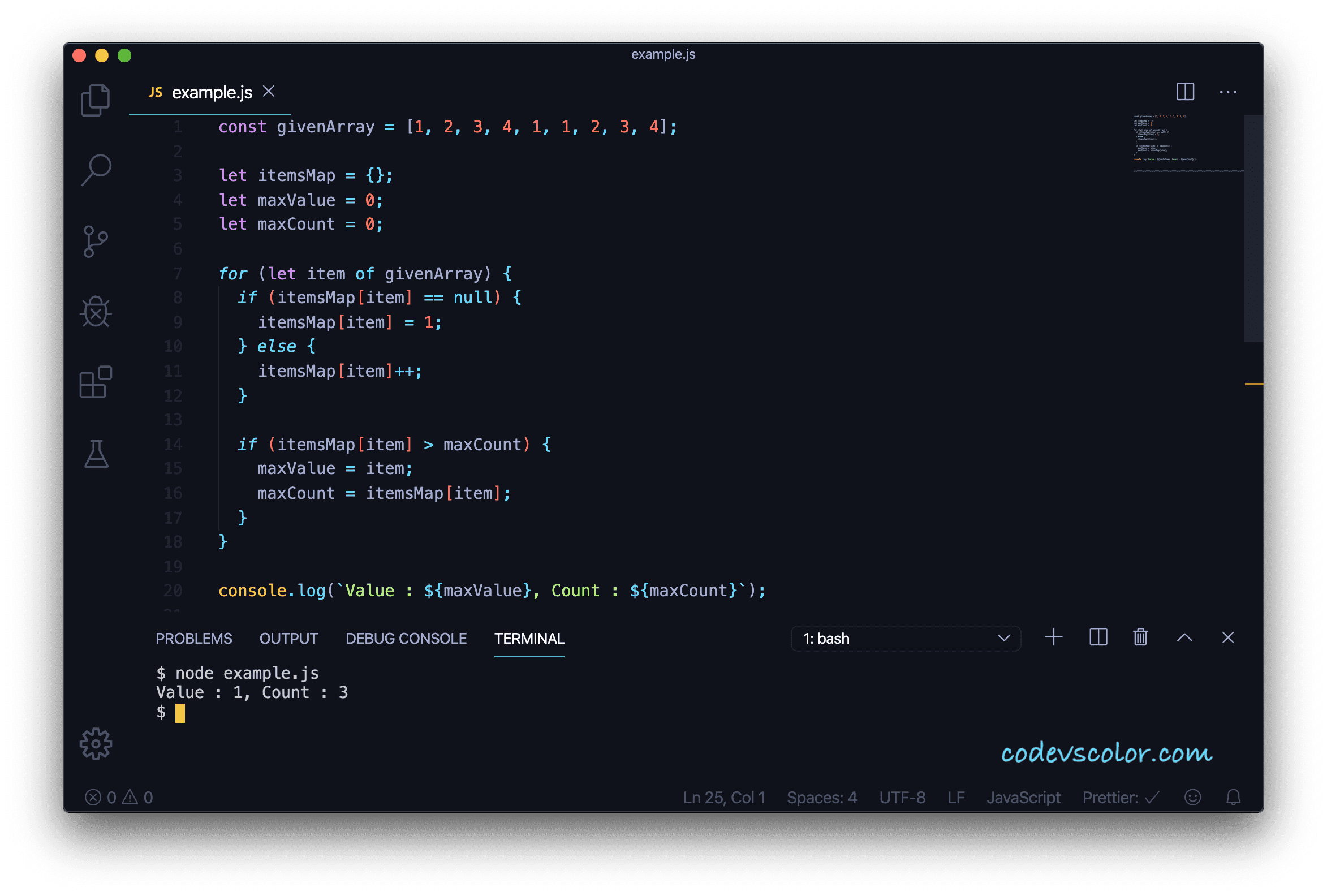Click 'UTF-8' encoding in status bar
1327x896 pixels.
coord(902,798)
